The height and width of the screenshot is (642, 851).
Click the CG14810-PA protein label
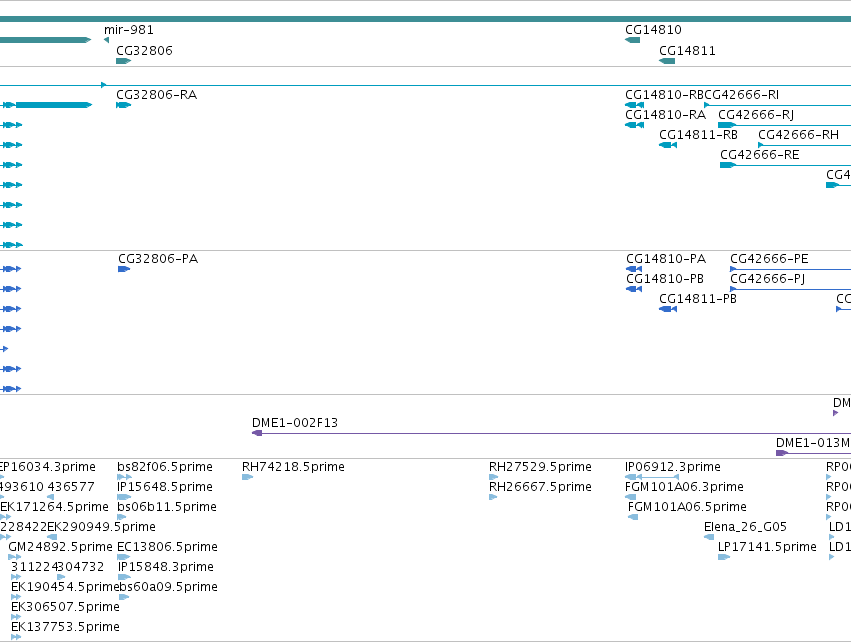(x=666, y=259)
